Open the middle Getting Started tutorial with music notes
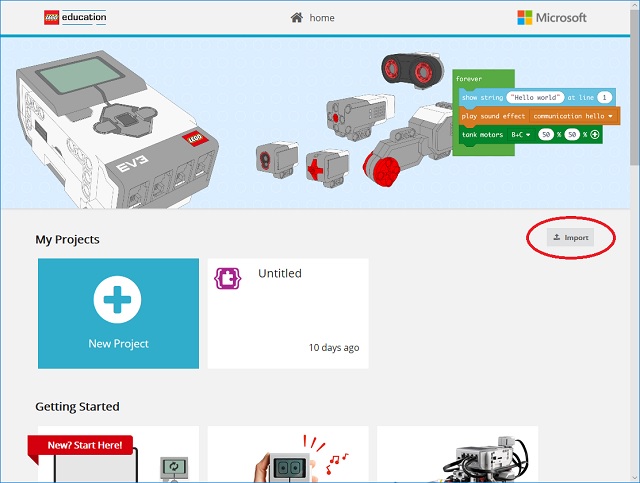 click(x=288, y=455)
